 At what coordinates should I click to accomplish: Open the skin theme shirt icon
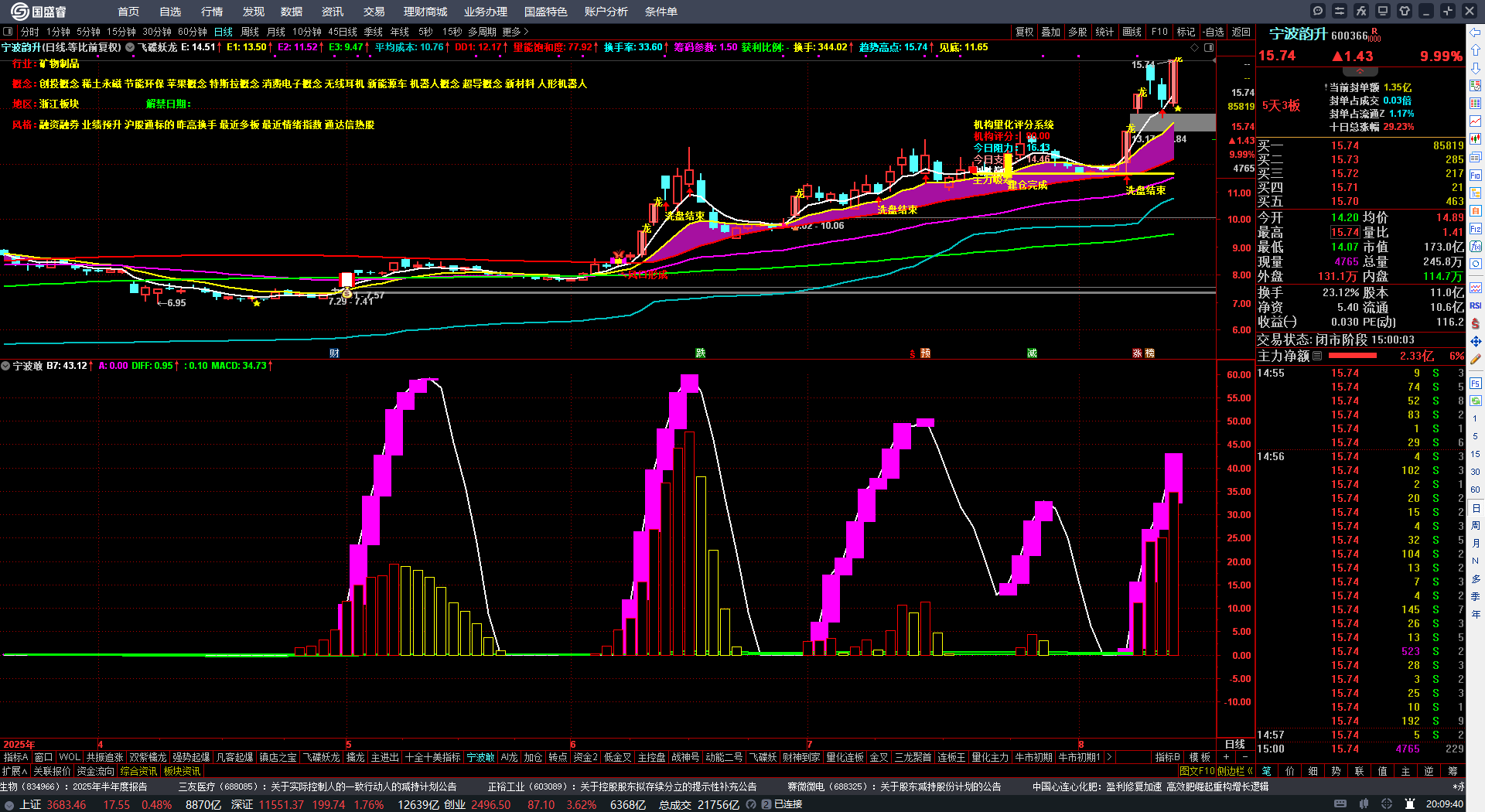click(x=1405, y=11)
